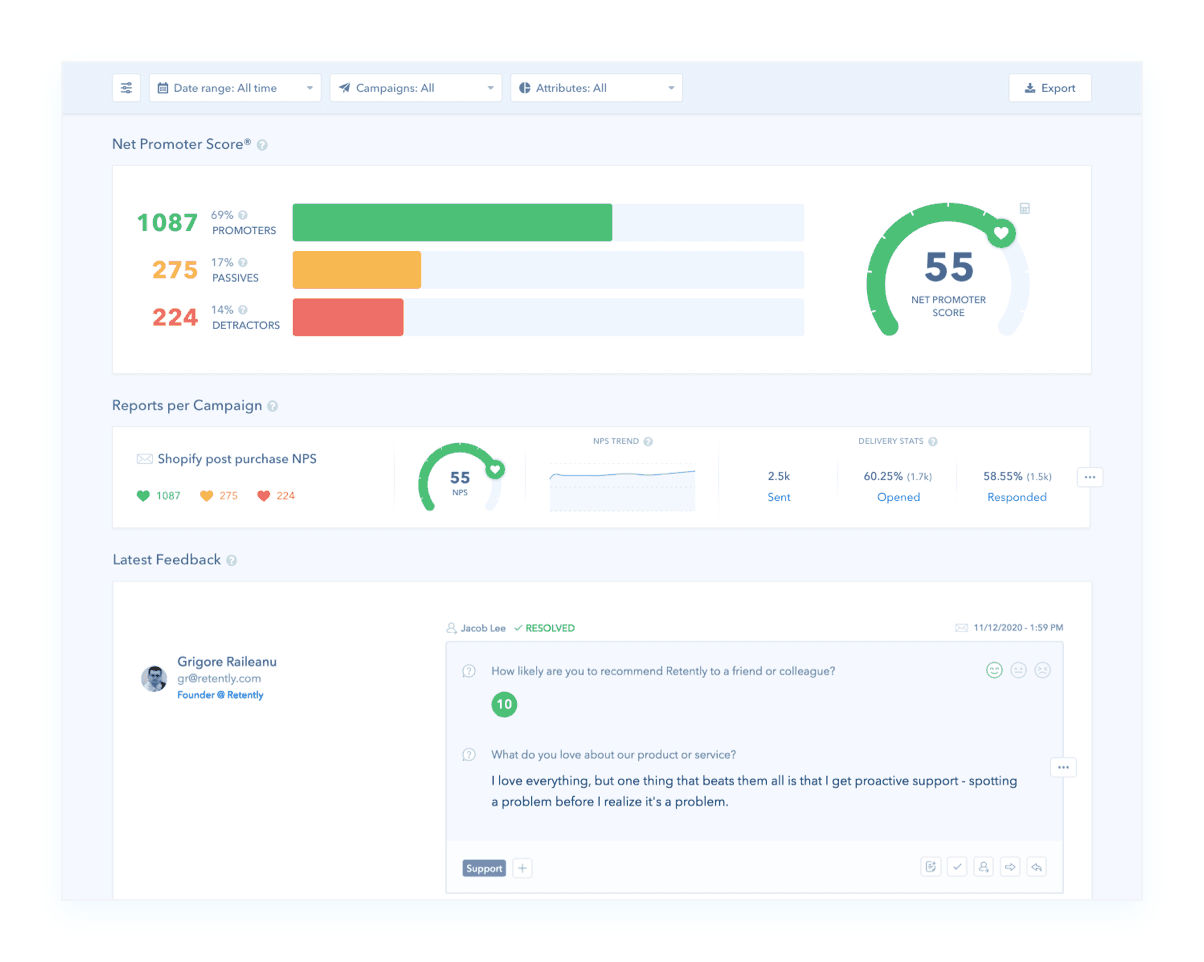Open the Attributes: All dropdown
This screenshot has height=962, width=1204.
click(597, 88)
